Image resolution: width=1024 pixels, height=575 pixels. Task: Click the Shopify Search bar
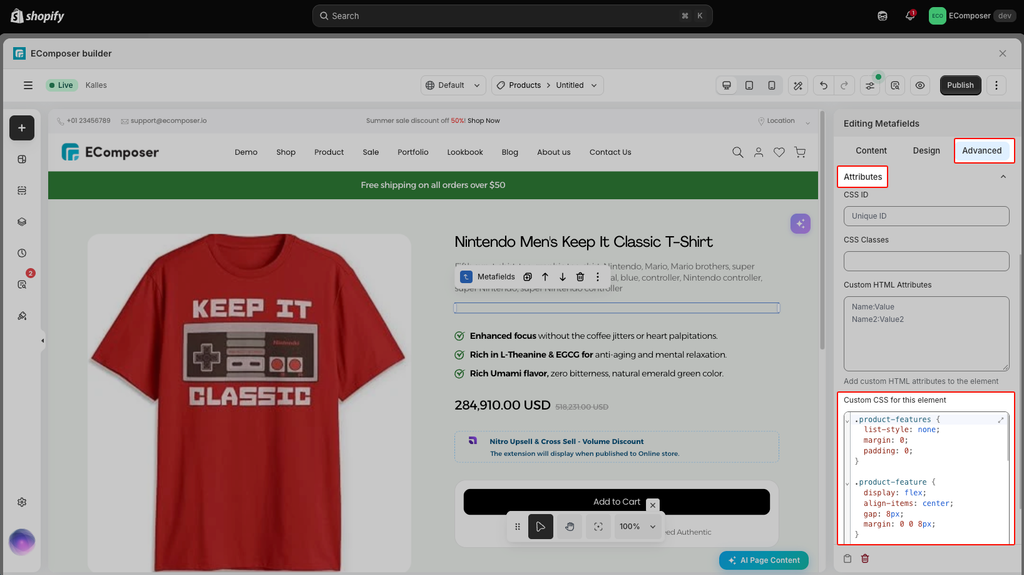(x=512, y=16)
